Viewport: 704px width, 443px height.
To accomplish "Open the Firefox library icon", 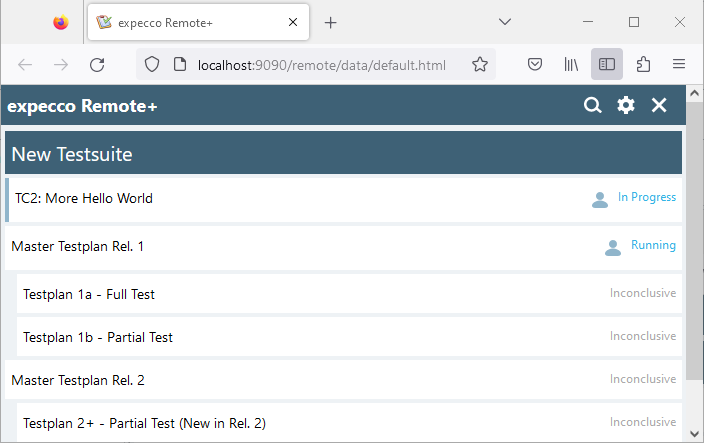I will pos(571,64).
